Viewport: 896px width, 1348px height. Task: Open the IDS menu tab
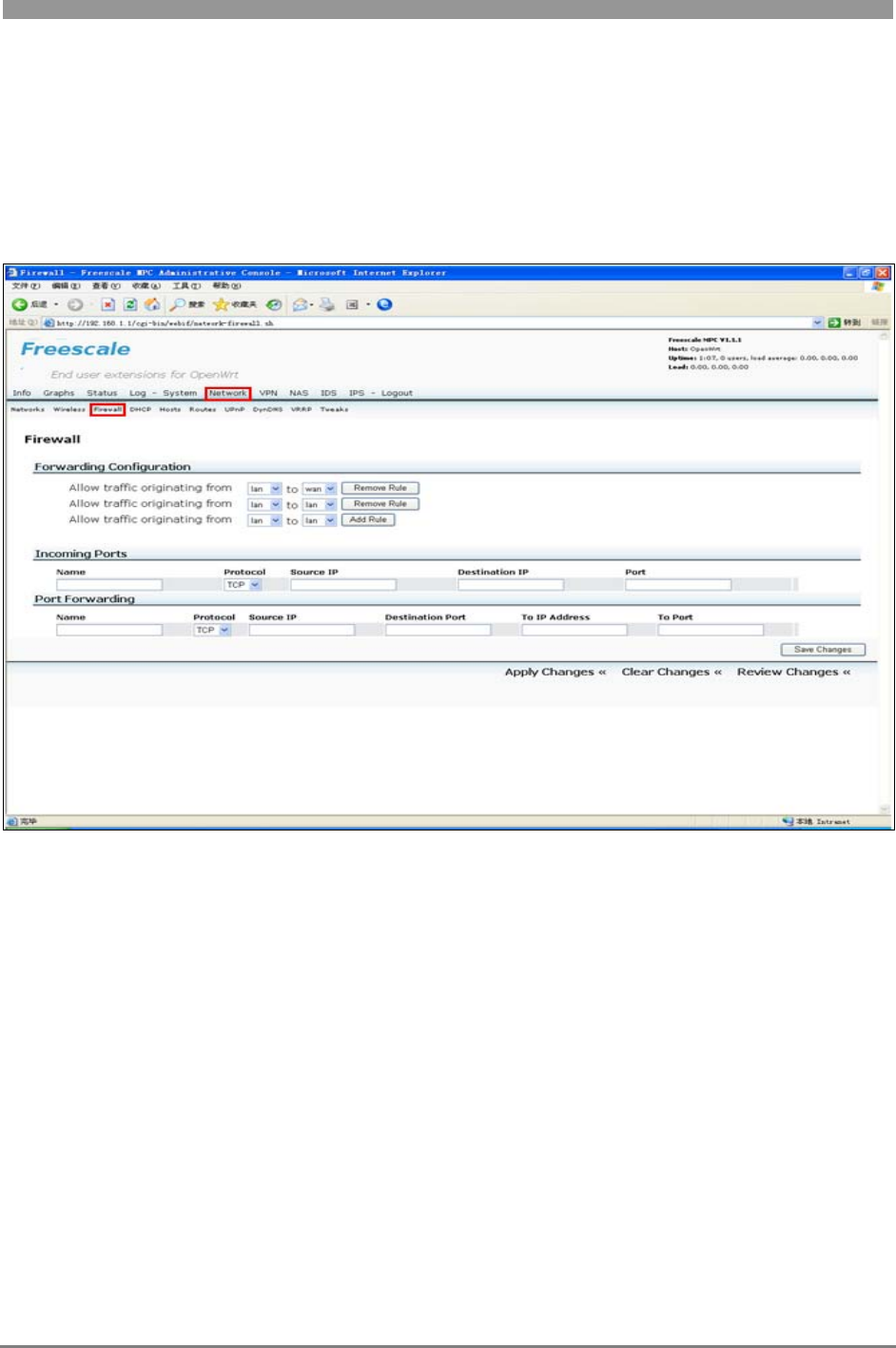[328, 393]
